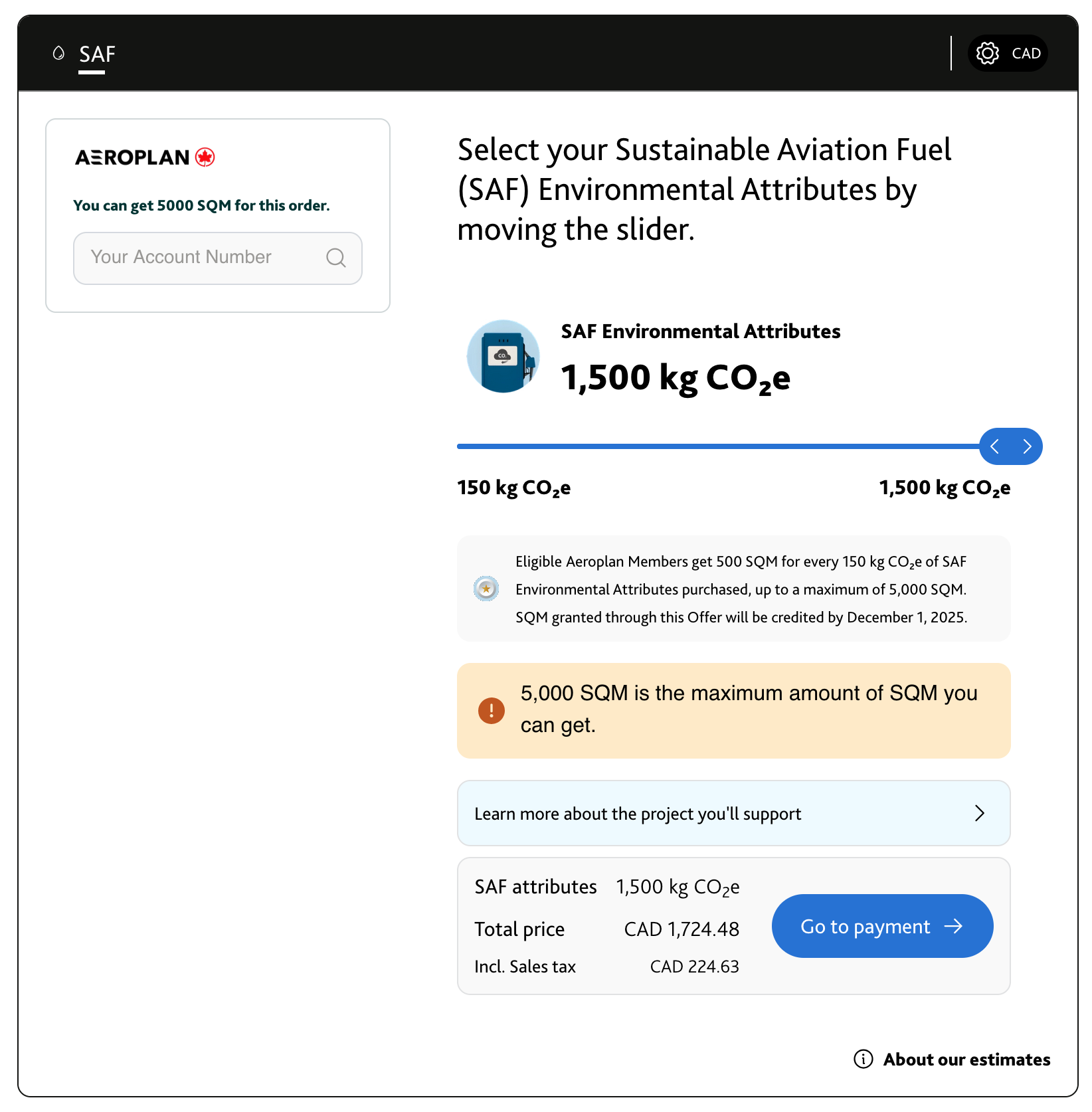
Task: Click the 150 kg CO2e minimum label
Action: pyautogui.click(x=513, y=488)
